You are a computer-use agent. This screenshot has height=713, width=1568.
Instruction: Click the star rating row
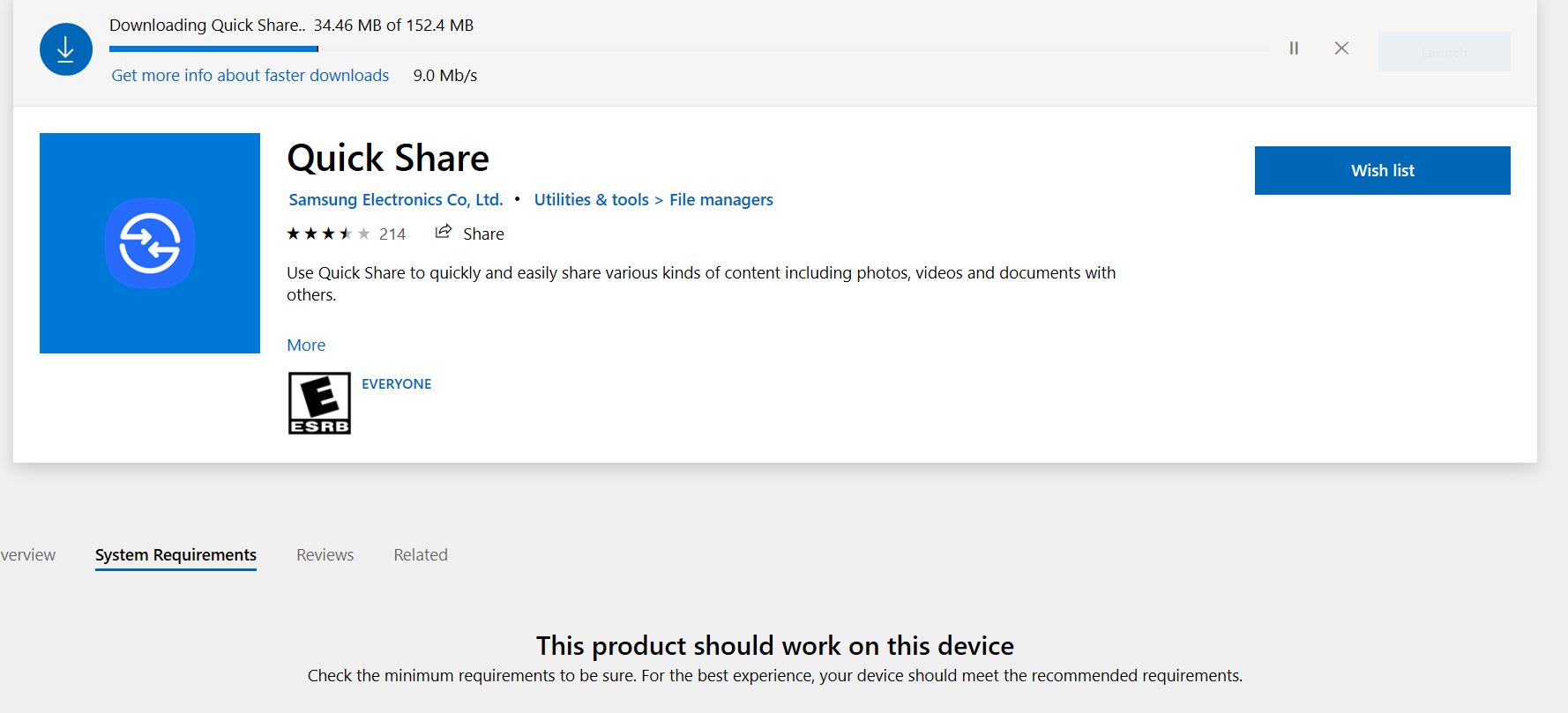328,234
